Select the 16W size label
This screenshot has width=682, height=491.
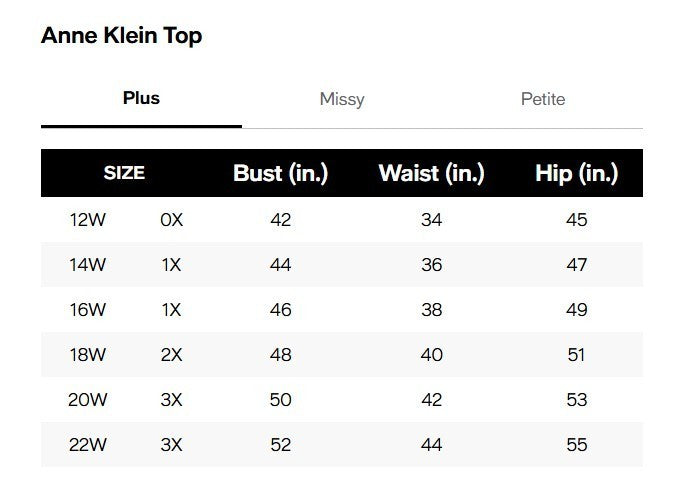[x=87, y=310]
